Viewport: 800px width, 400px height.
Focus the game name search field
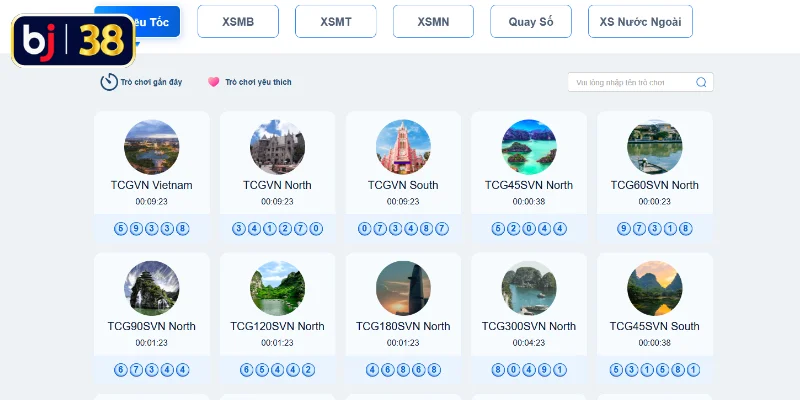point(640,82)
